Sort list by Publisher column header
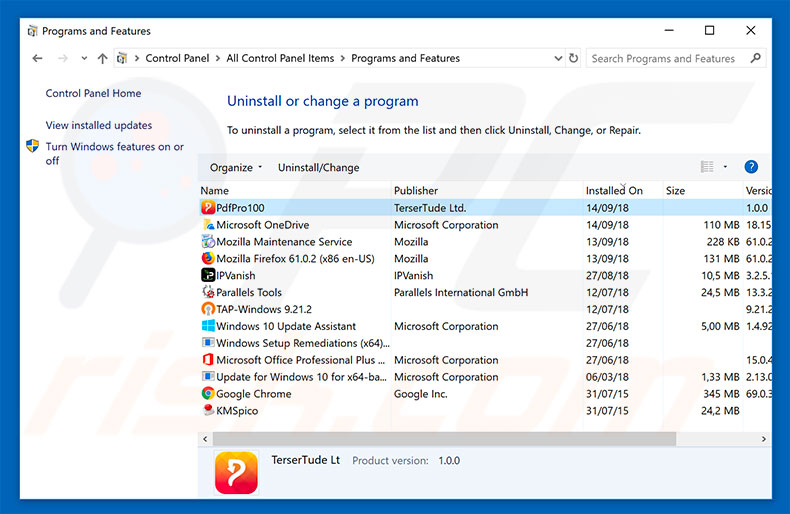 point(416,191)
